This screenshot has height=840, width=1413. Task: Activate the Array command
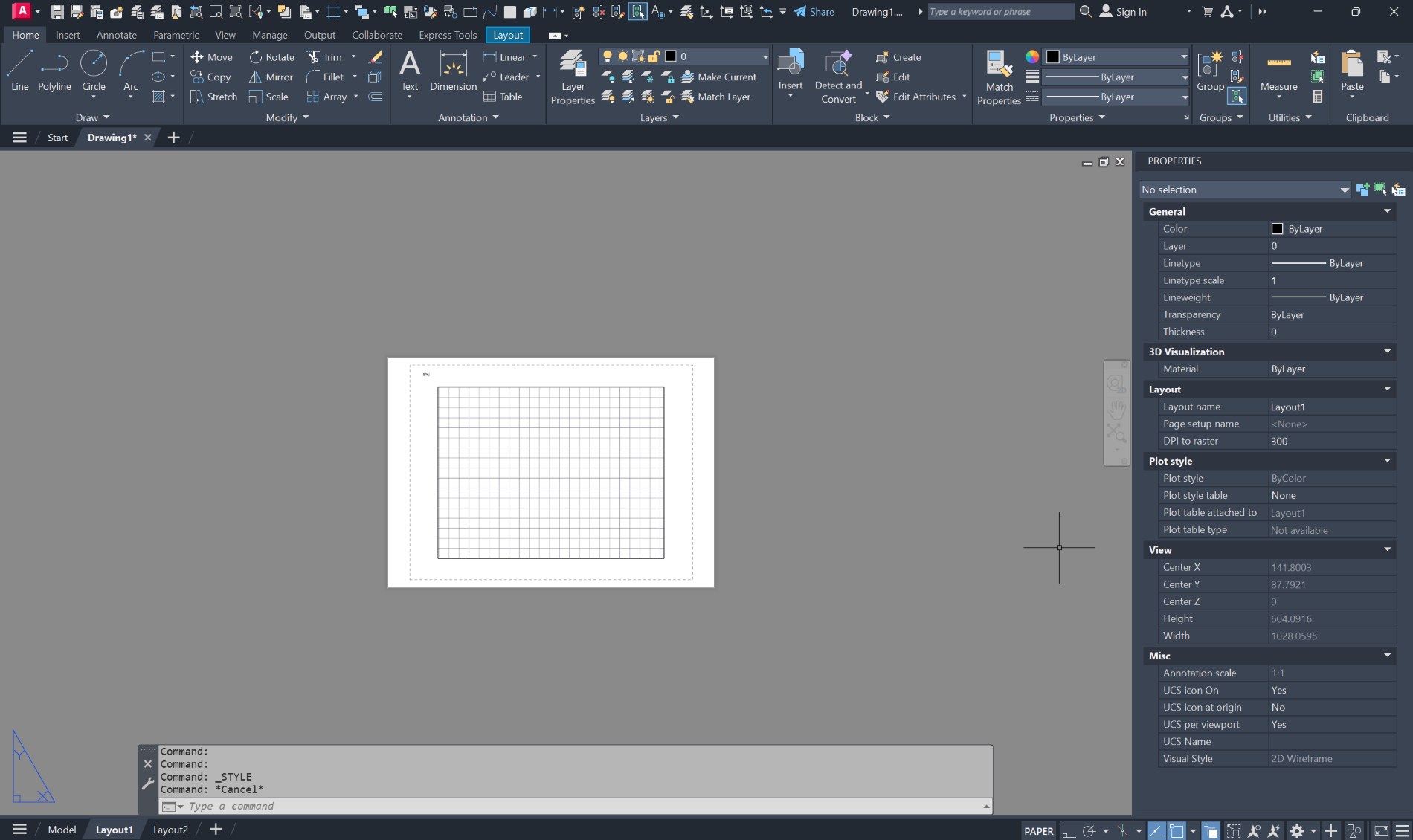326,97
